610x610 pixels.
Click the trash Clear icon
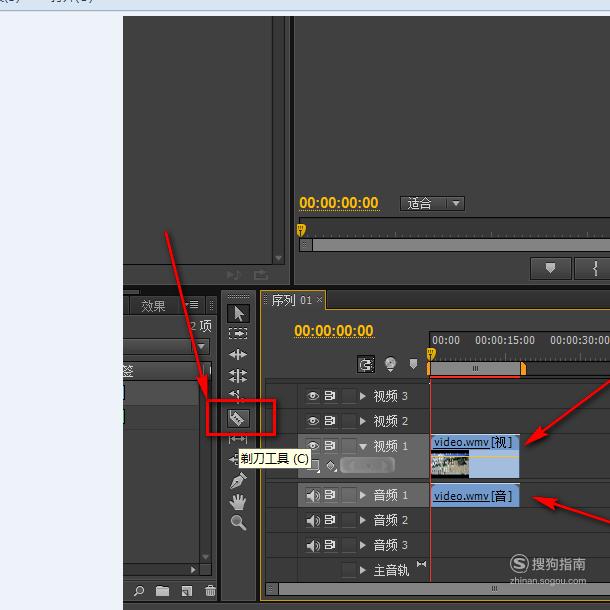[210, 591]
